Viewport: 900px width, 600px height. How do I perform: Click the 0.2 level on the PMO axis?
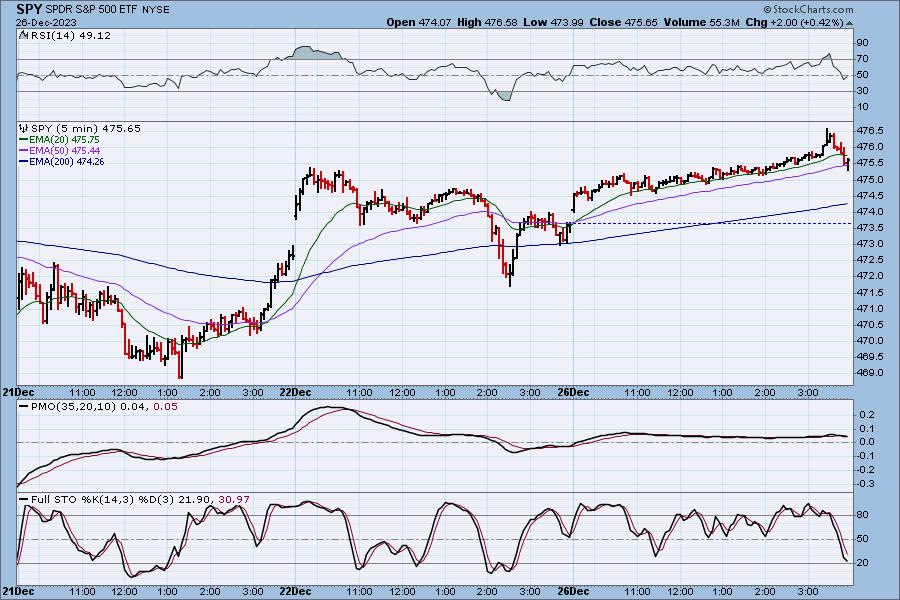[867, 415]
